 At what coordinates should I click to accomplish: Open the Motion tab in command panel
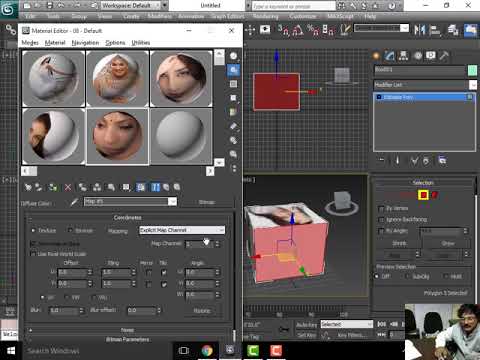418,56
